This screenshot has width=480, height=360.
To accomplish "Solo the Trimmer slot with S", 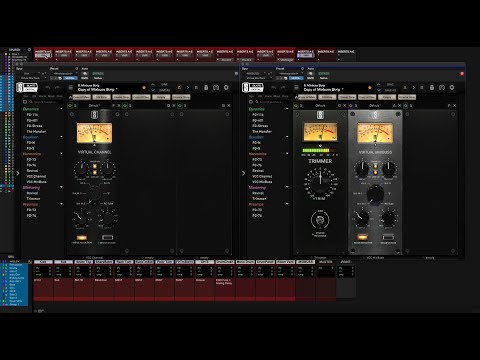I will 301,105.
